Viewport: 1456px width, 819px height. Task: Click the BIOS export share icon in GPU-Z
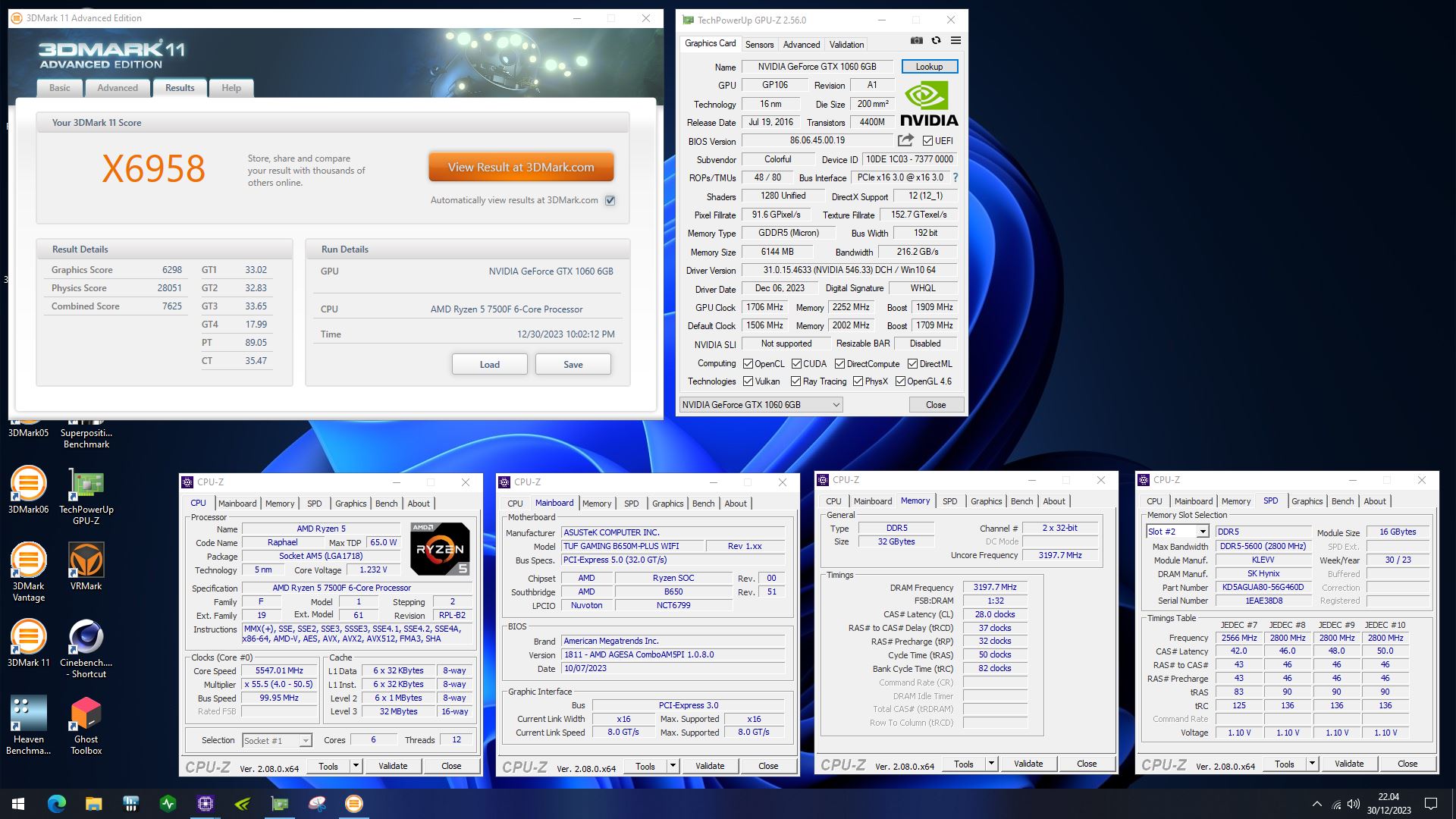pyautogui.click(x=905, y=140)
